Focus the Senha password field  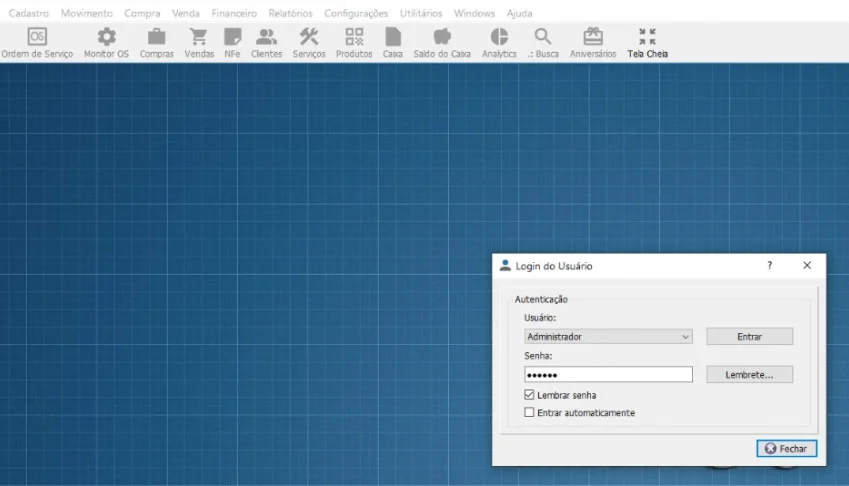point(608,375)
